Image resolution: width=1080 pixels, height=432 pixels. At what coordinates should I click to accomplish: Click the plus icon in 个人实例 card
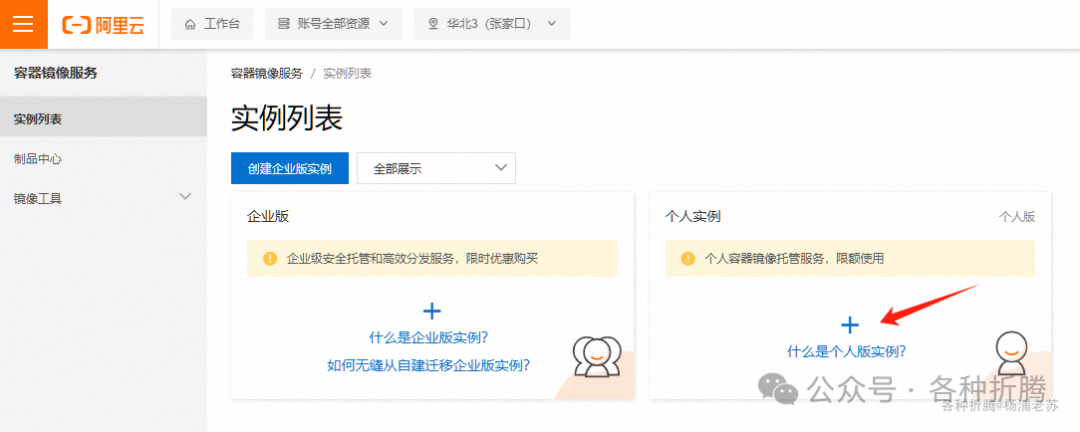[850, 325]
